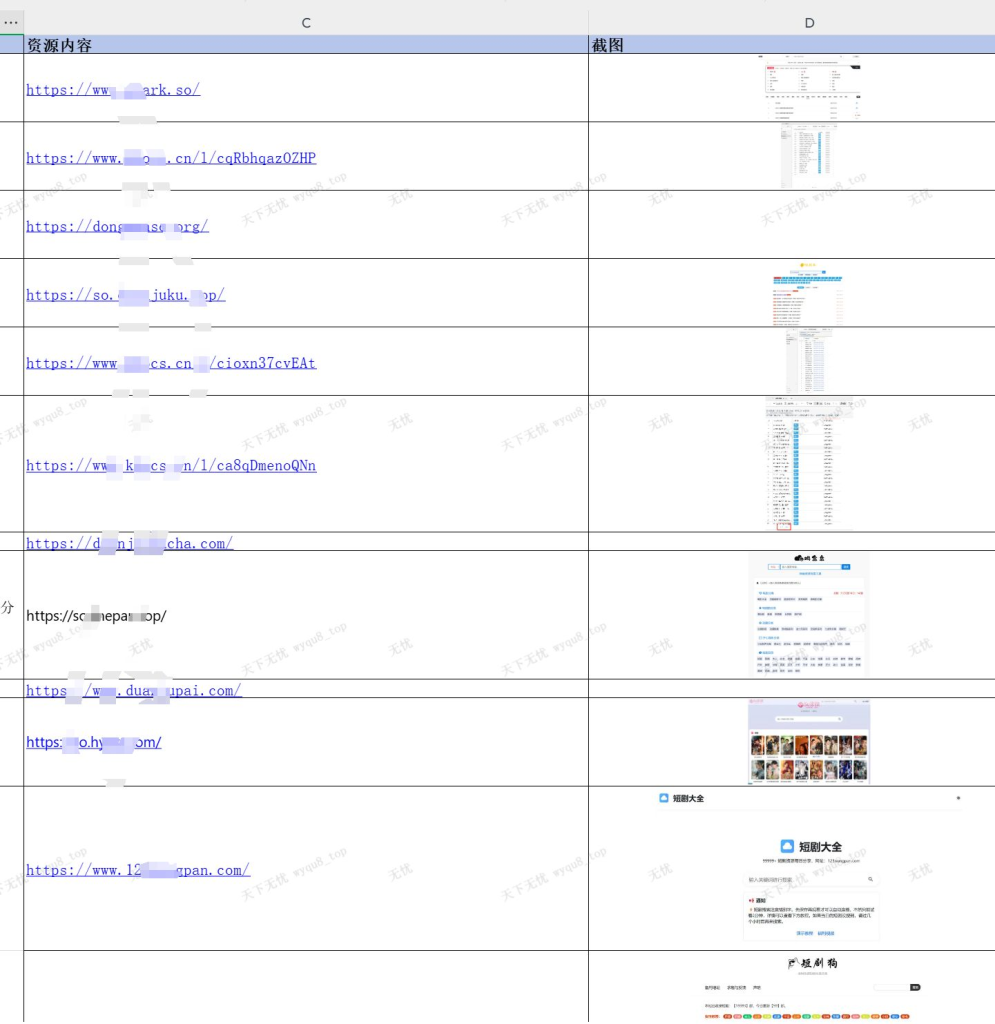The height and width of the screenshot is (1024, 995).
Task: Open the link containing juku
Action: [x=125, y=295]
